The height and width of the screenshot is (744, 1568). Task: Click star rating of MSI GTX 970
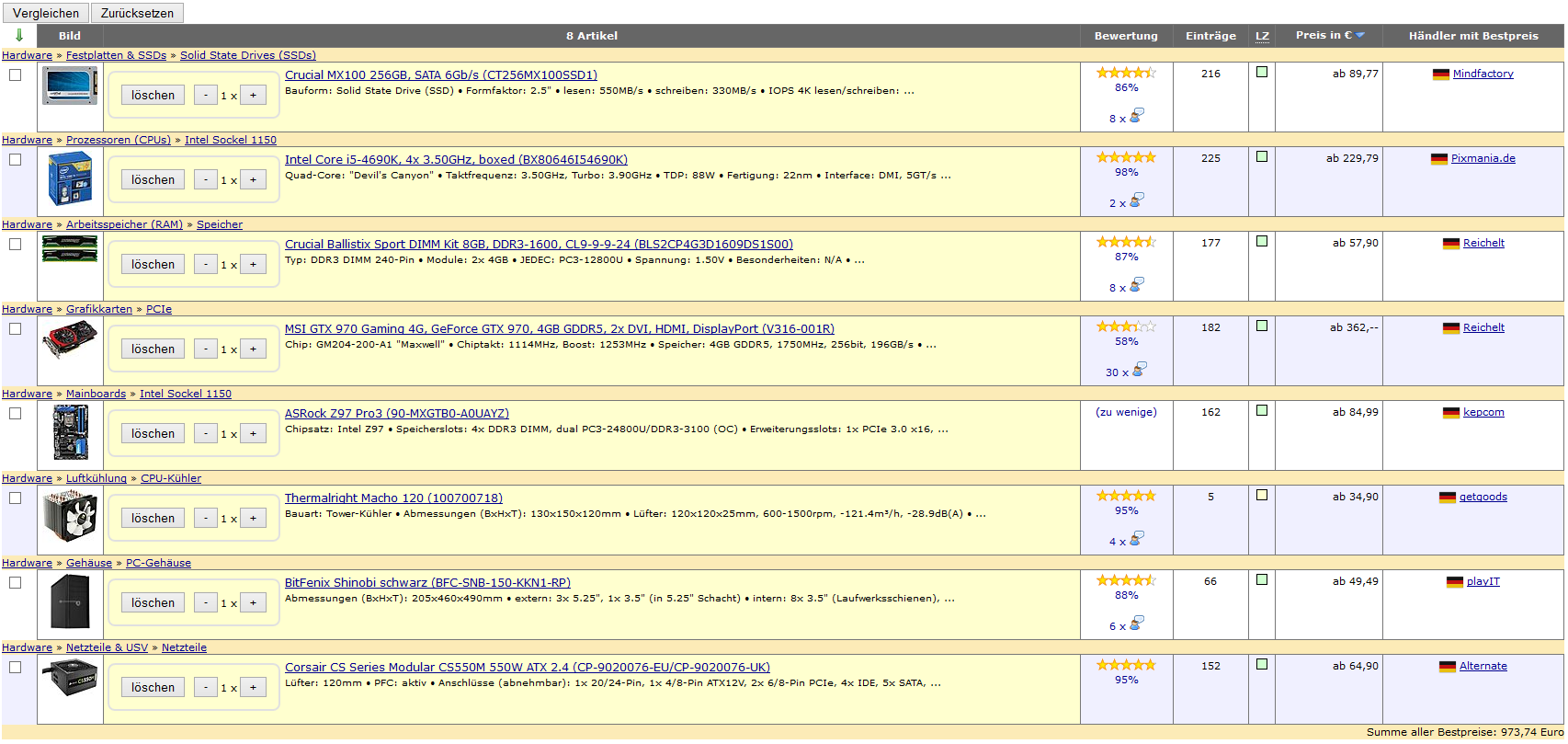coord(1126,326)
